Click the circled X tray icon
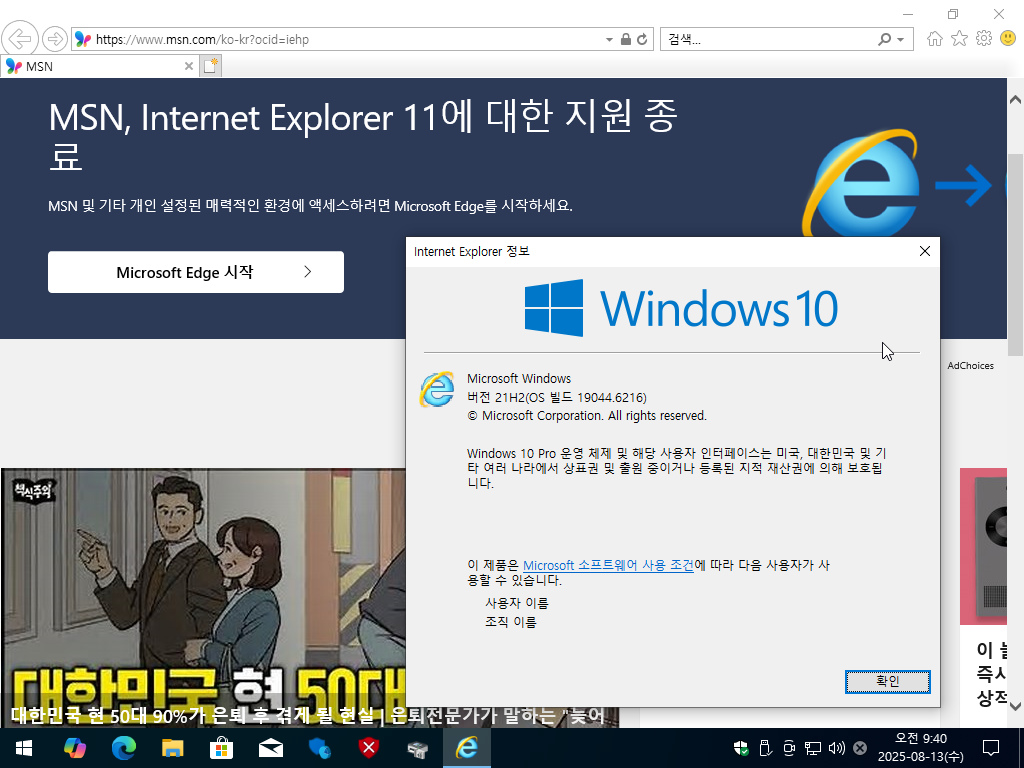Viewport: 1024px width, 768px height. point(860,748)
